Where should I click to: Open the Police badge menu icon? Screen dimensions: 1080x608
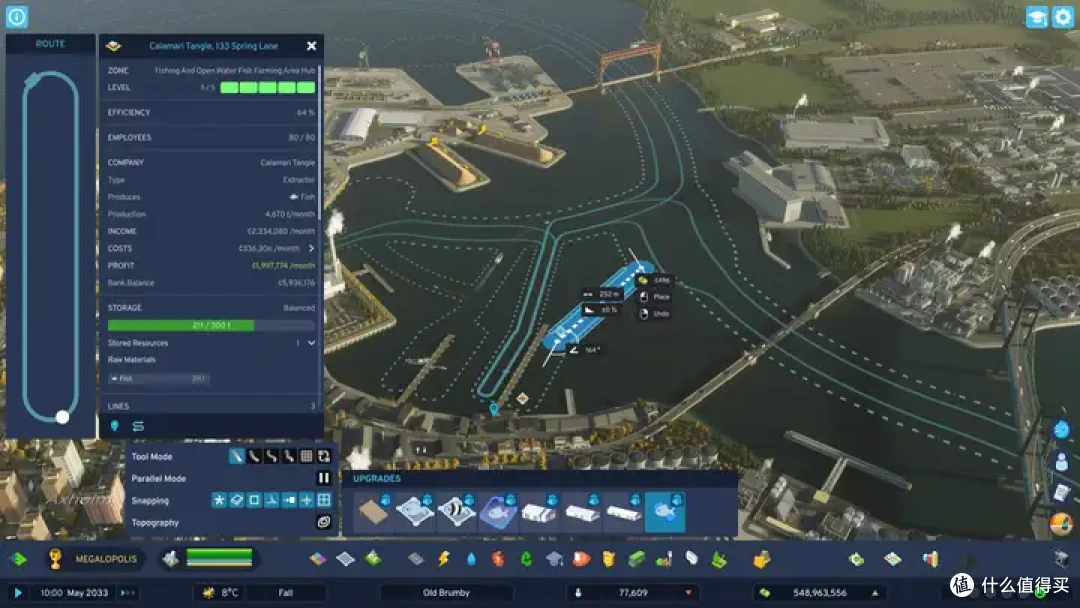608,559
